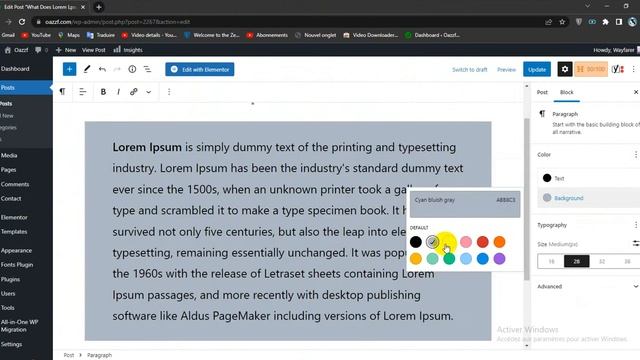Change block type via paragraph icon

coord(62,91)
